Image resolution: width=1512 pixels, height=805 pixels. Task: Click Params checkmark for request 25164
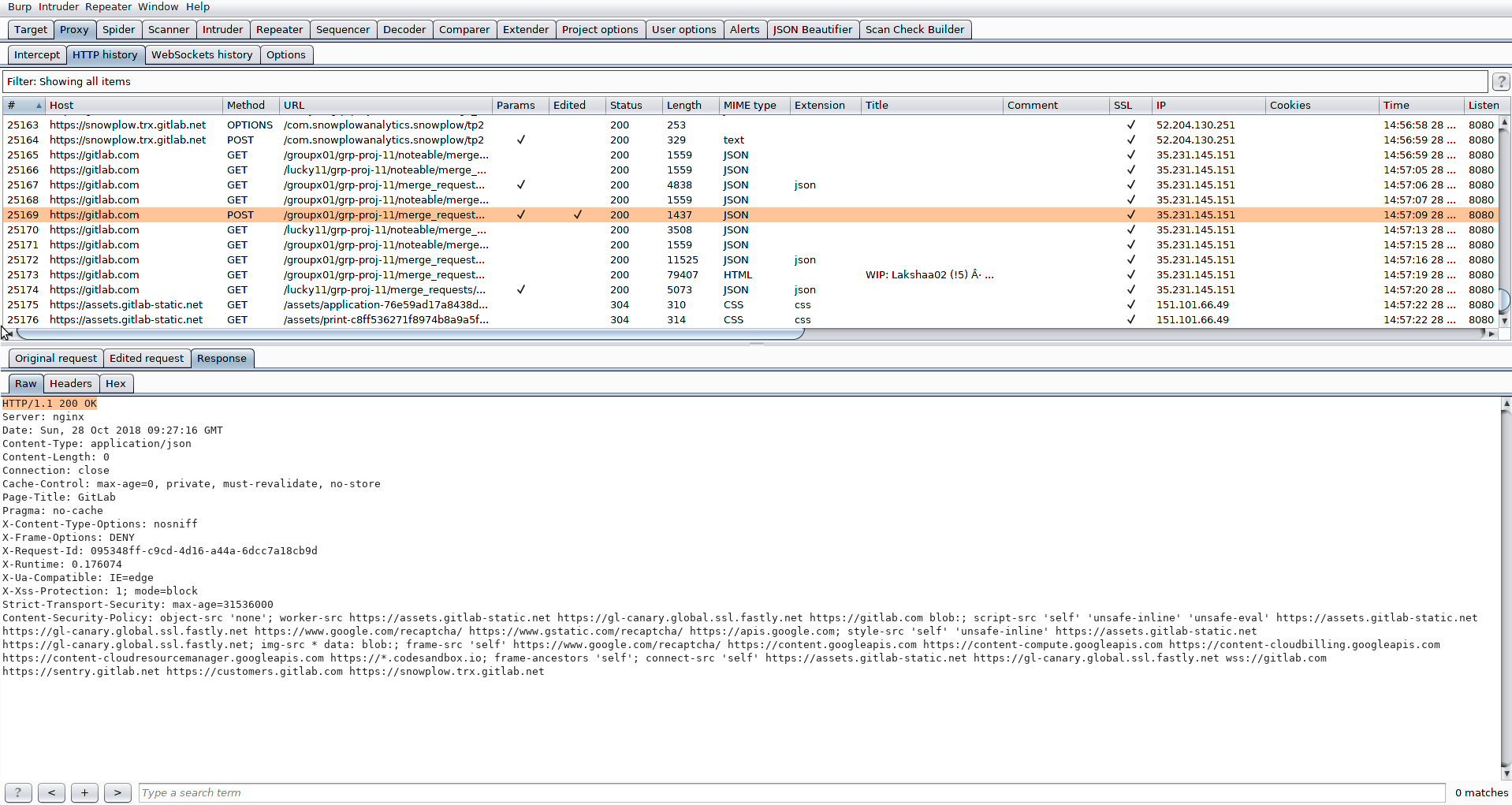pos(520,140)
